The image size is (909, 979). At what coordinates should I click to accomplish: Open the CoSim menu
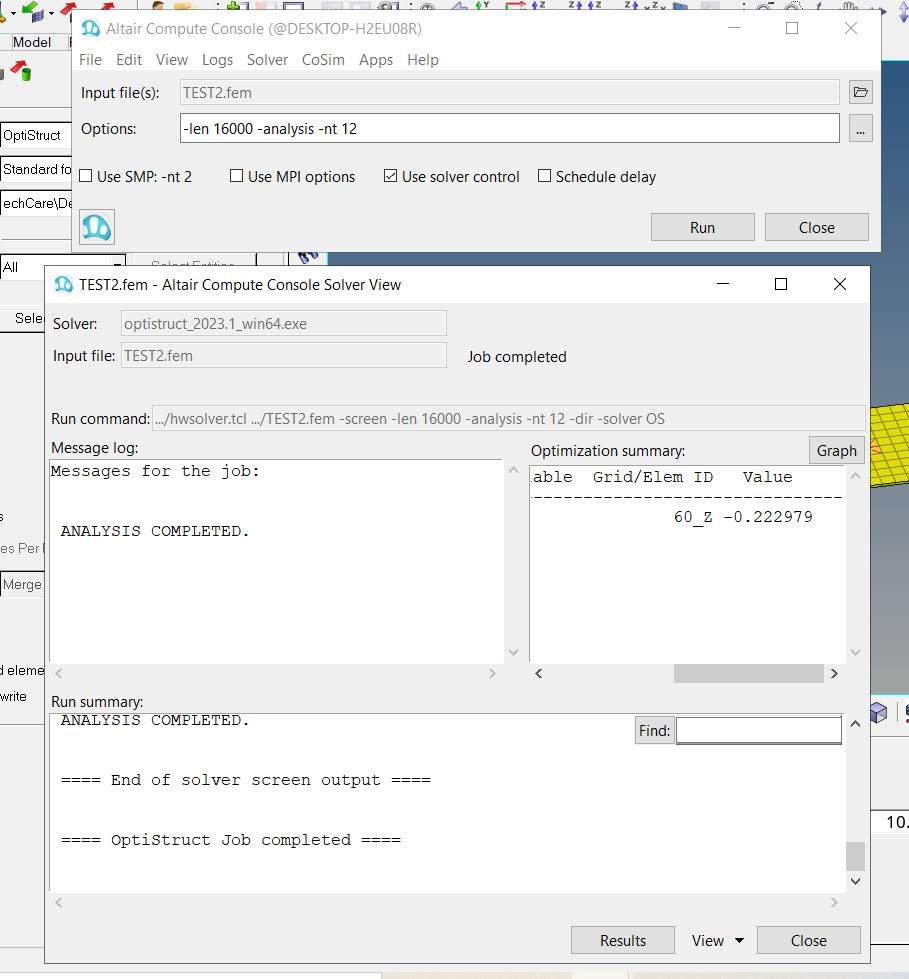click(x=323, y=60)
